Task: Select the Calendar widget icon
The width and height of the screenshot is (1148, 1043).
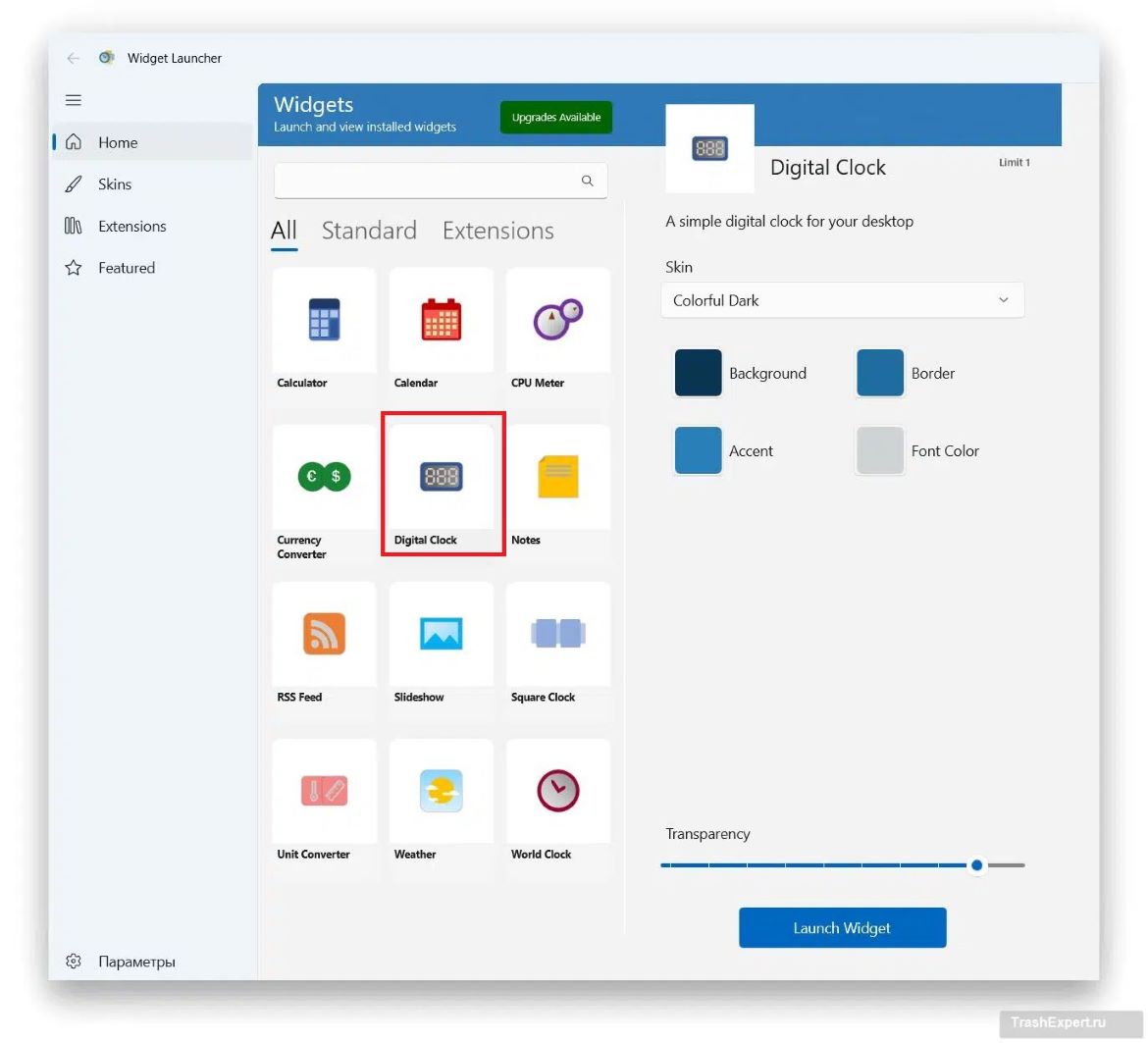Action: 441,320
